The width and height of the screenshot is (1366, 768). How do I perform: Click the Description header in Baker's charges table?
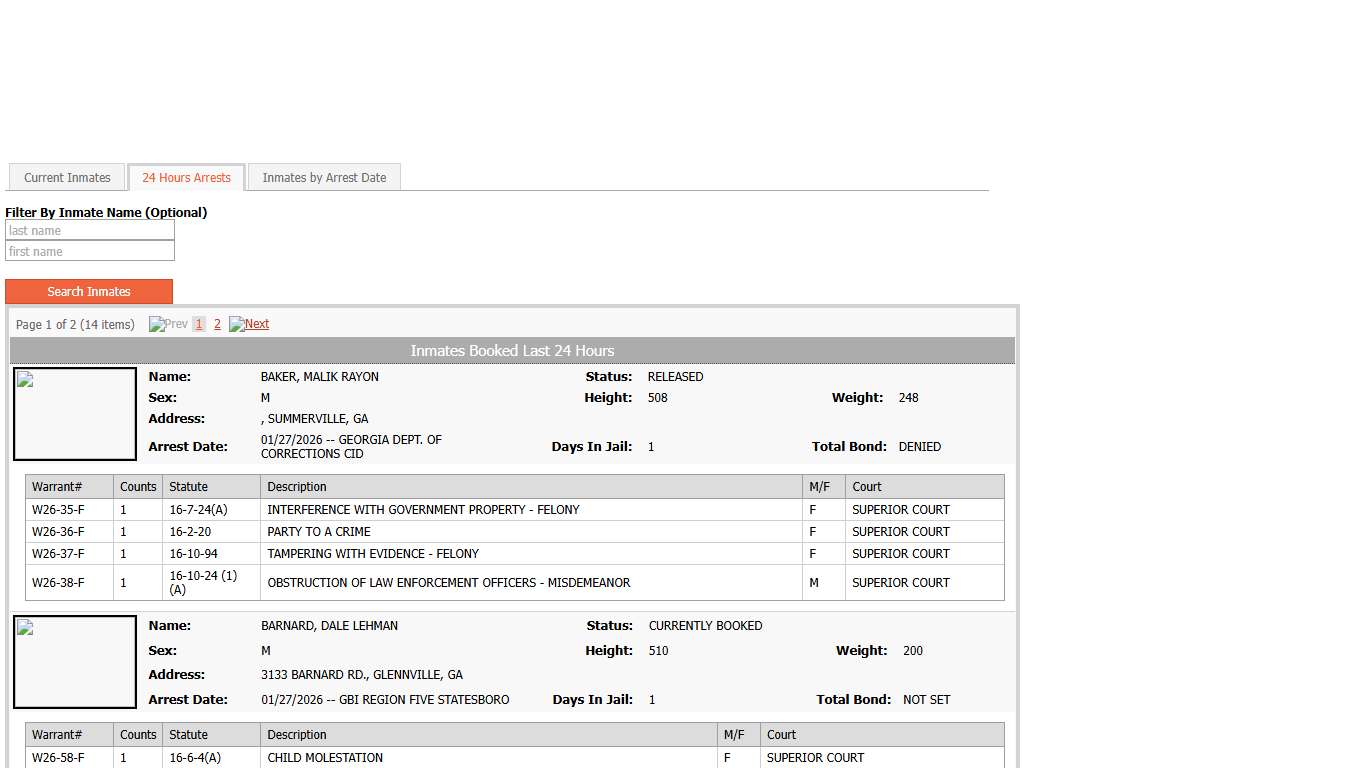pos(297,487)
